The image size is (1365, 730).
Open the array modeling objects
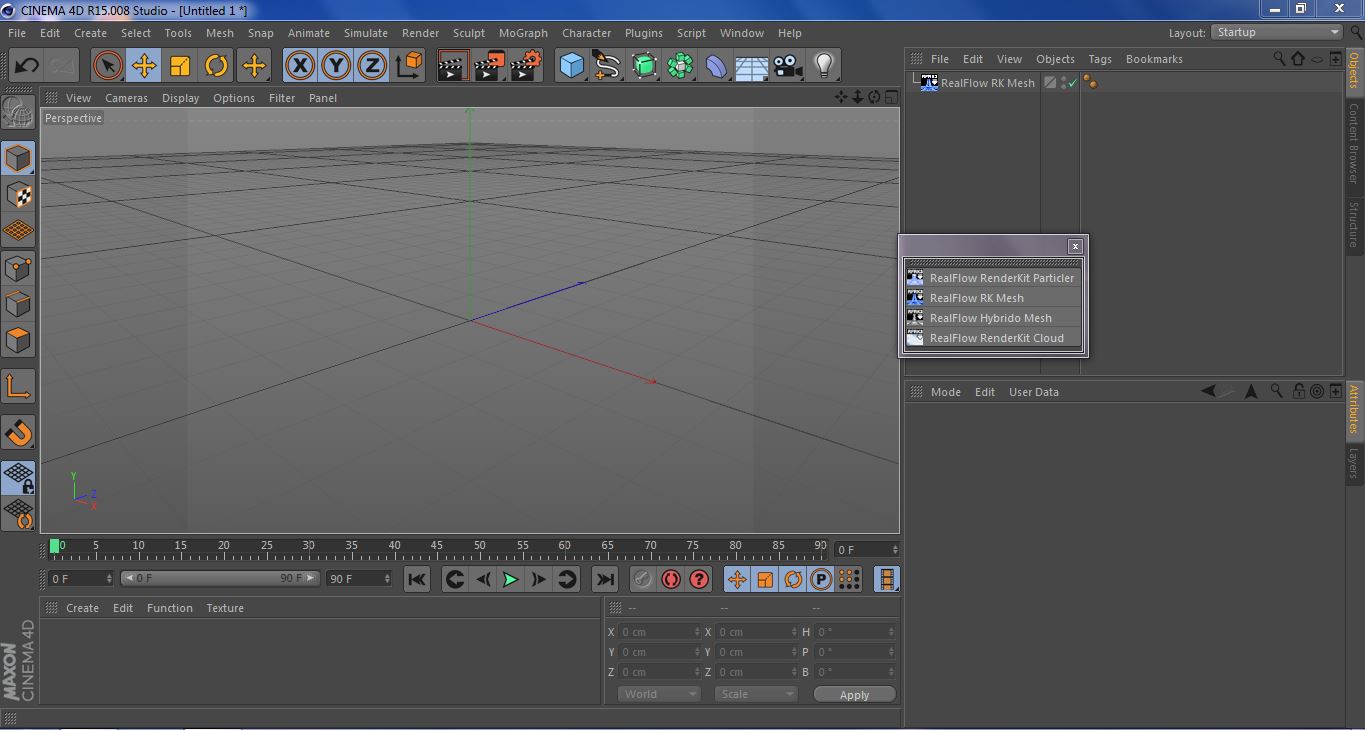[x=680, y=66]
